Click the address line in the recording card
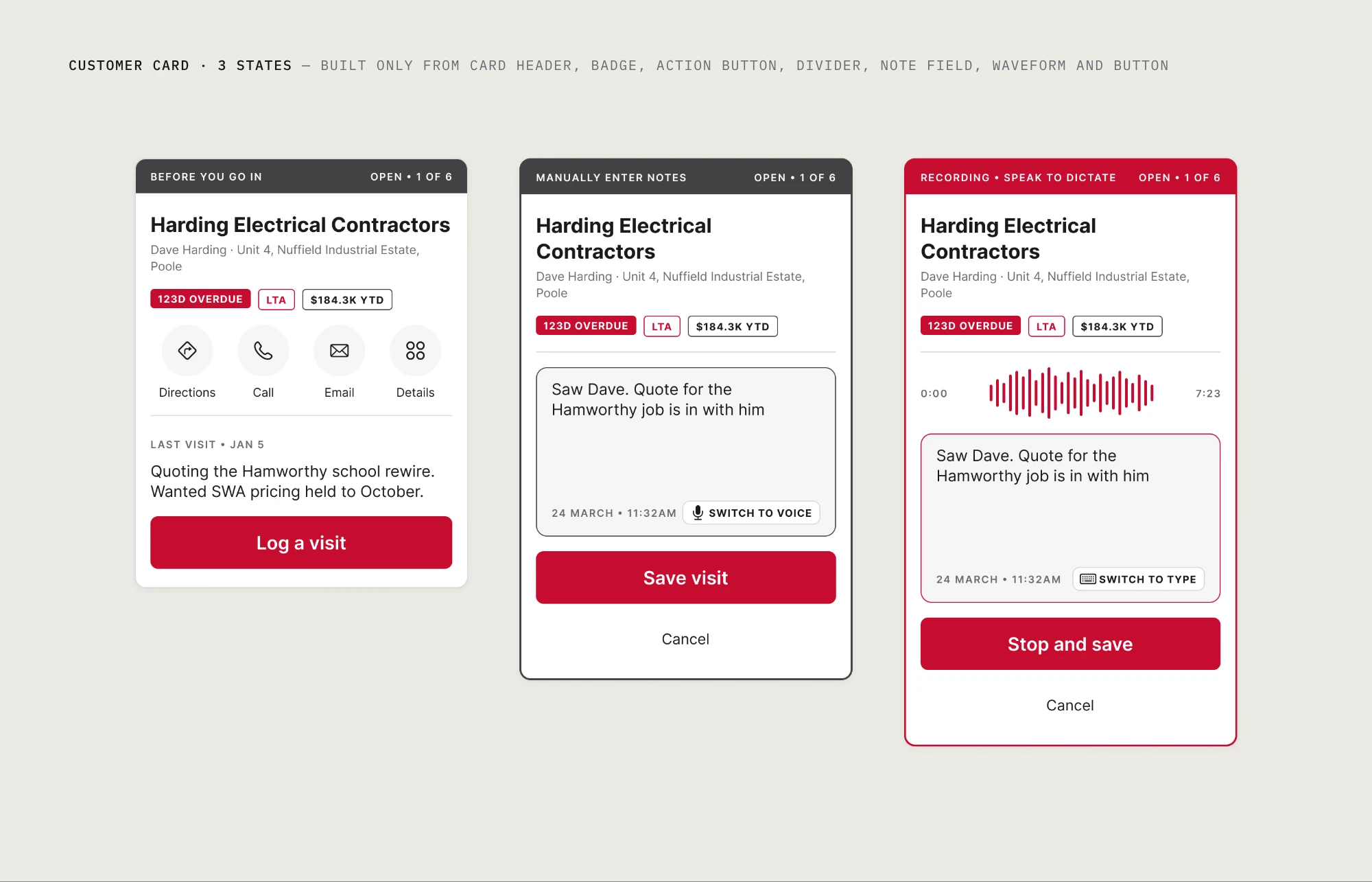Screen dimensions: 1372x882 [x=1055, y=285]
